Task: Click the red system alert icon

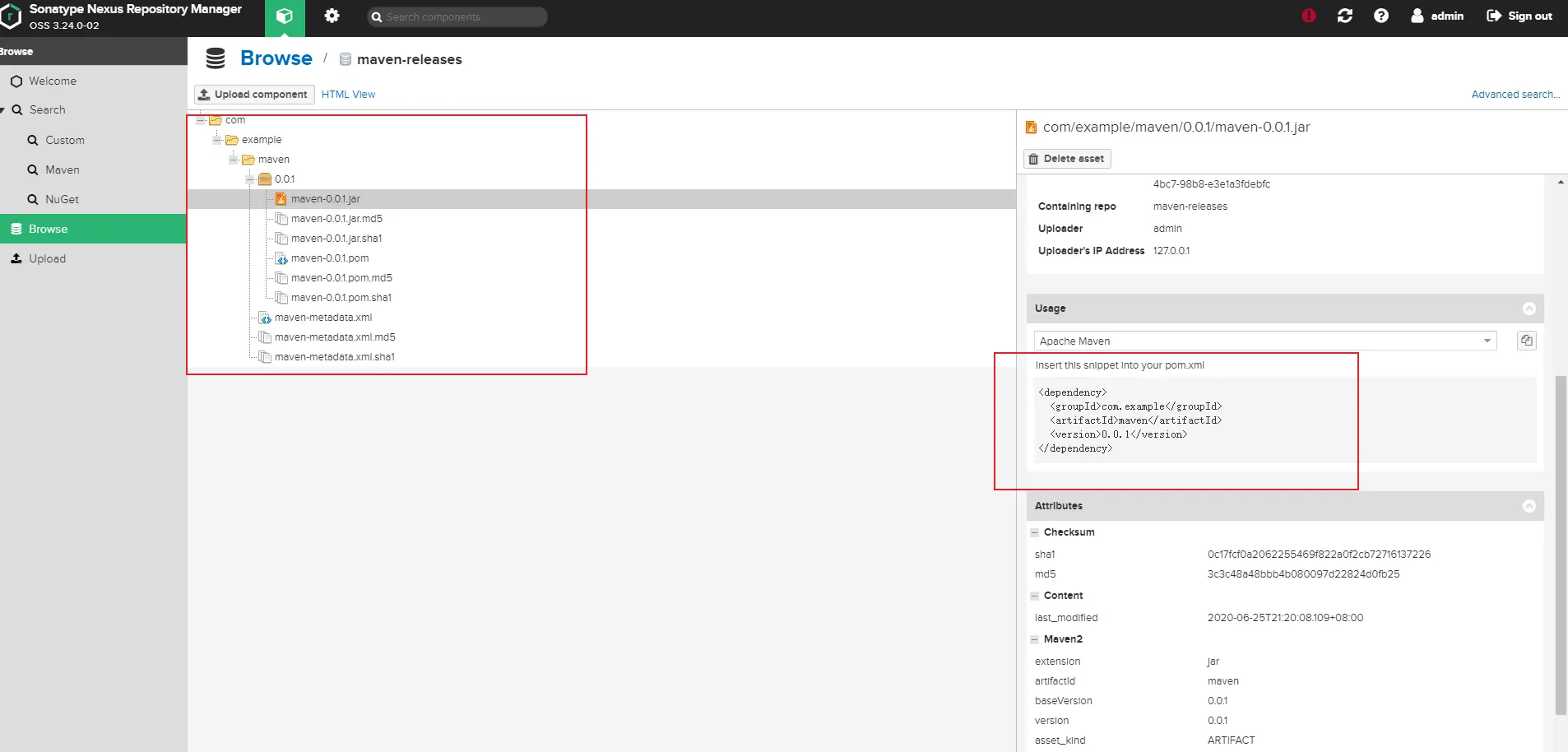Action: tap(1309, 16)
